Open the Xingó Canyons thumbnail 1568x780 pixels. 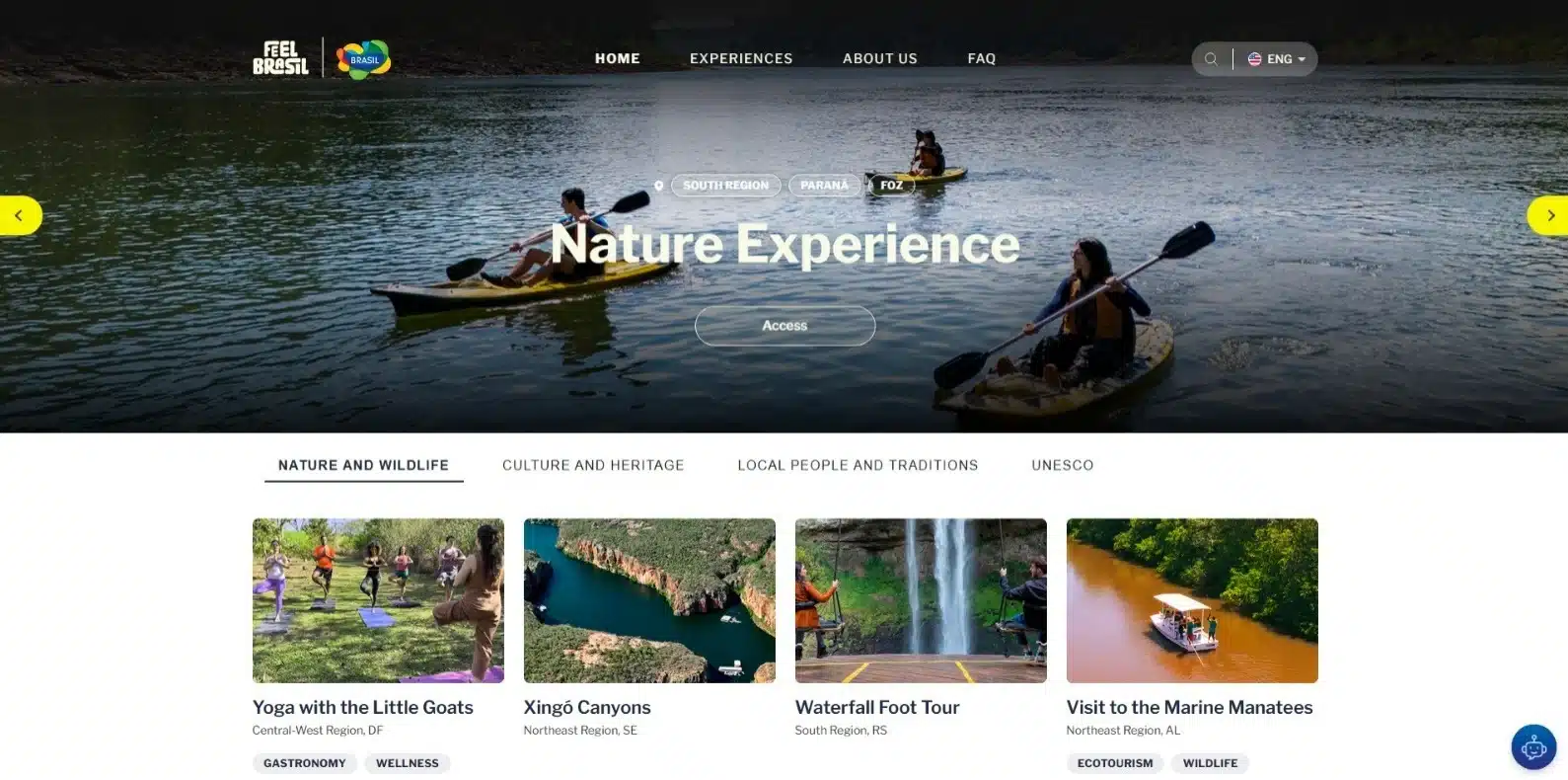point(649,600)
